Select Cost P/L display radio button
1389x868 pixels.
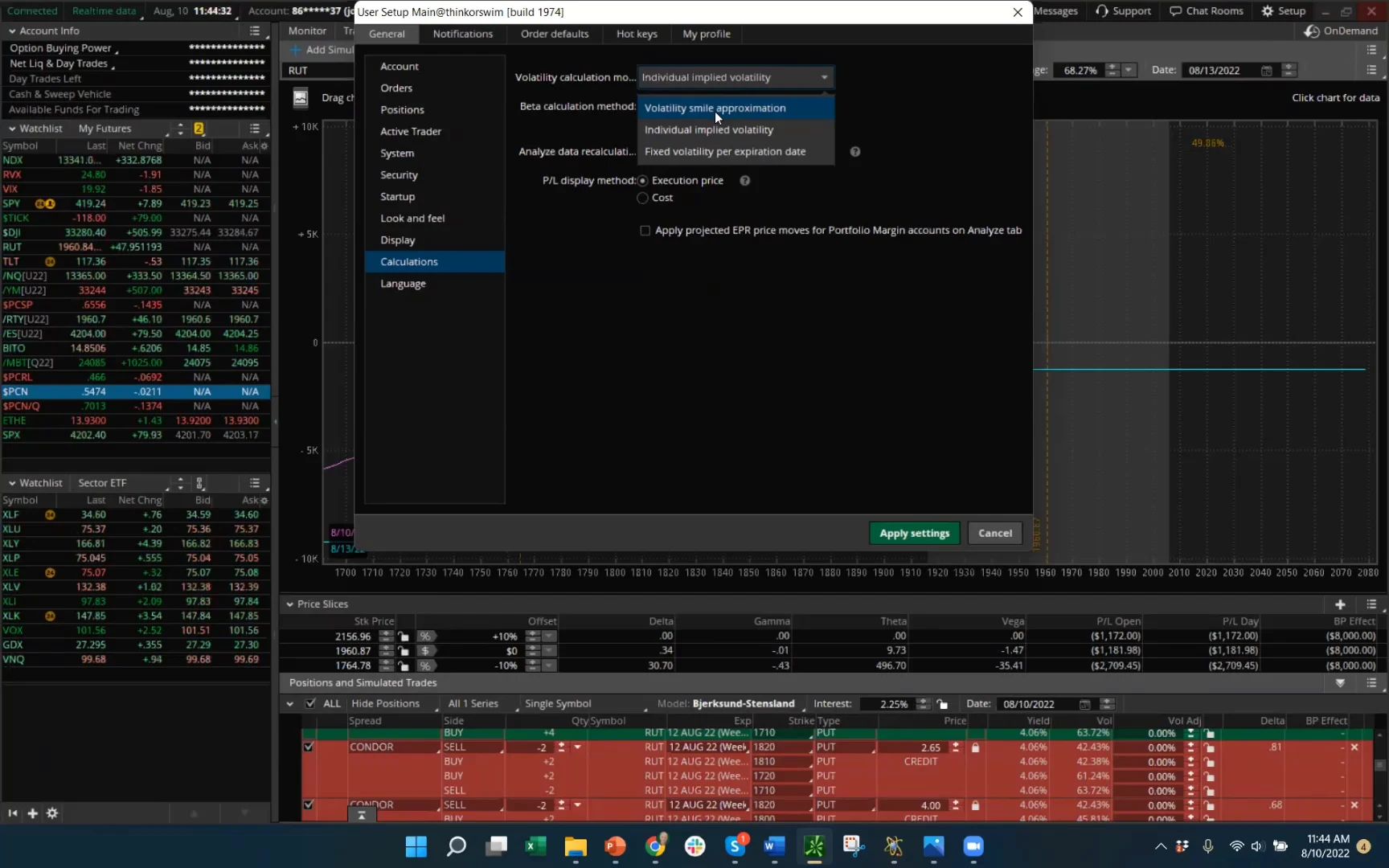[x=643, y=198]
